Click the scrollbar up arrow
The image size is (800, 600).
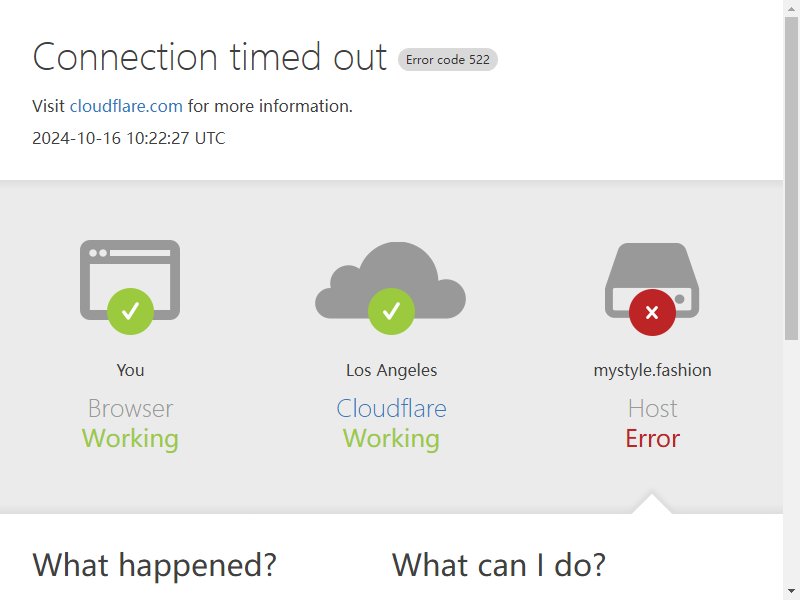click(792, 7)
